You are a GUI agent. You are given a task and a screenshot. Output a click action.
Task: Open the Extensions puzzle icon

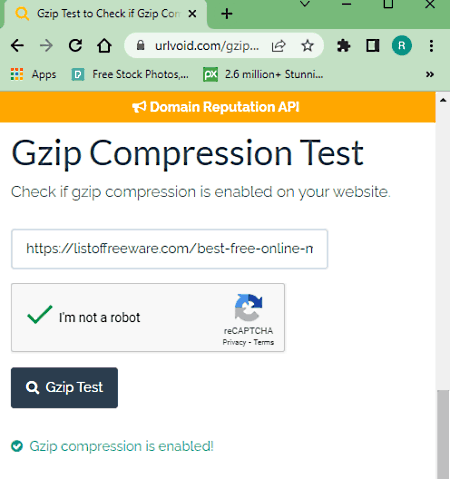click(343, 46)
